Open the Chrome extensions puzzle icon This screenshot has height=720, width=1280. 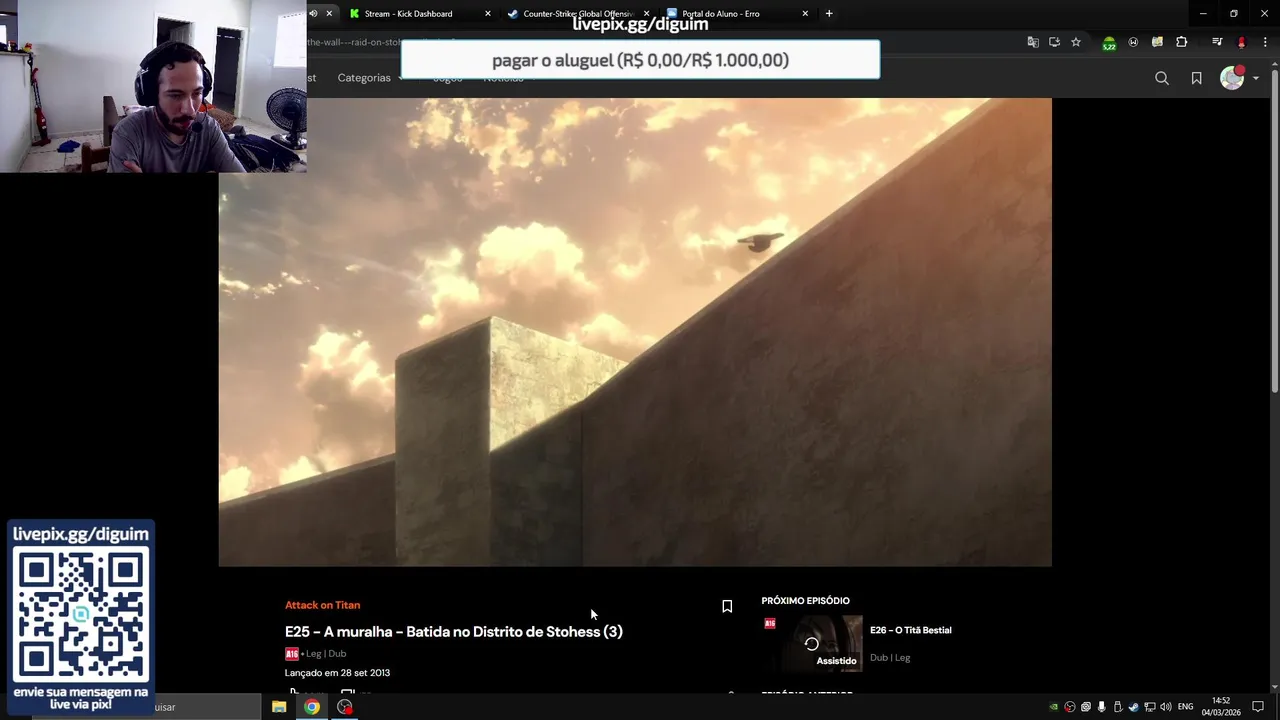(1182, 42)
